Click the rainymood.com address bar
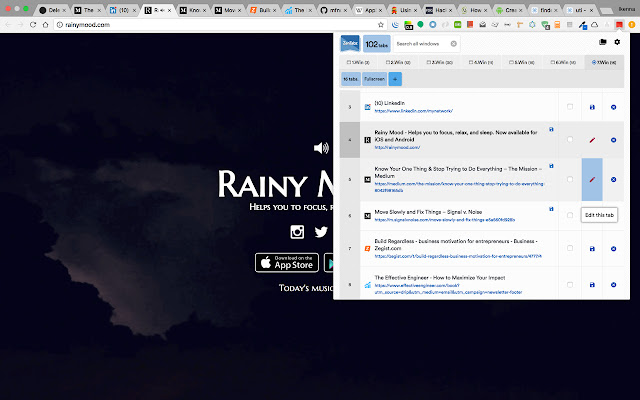Screen dimensions: 640x400 coord(216,25)
